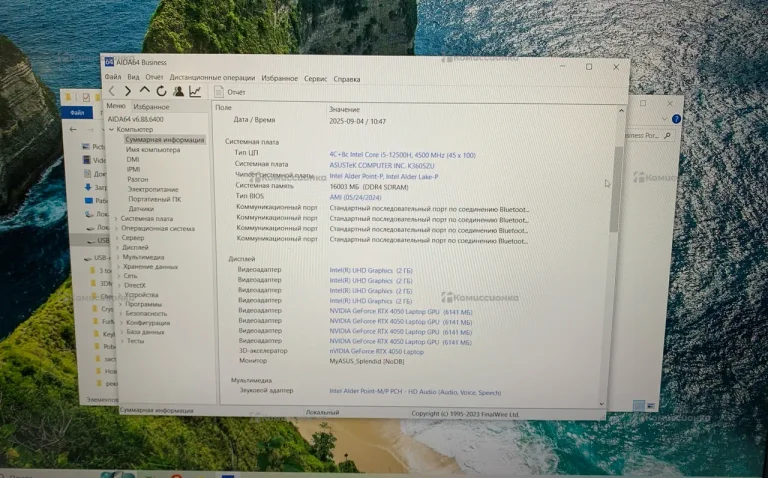Image resolution: width=768 pixels, height=478 pixels.
Task: Open the Отчёт menu in menu bar
Action: point(154,77)
